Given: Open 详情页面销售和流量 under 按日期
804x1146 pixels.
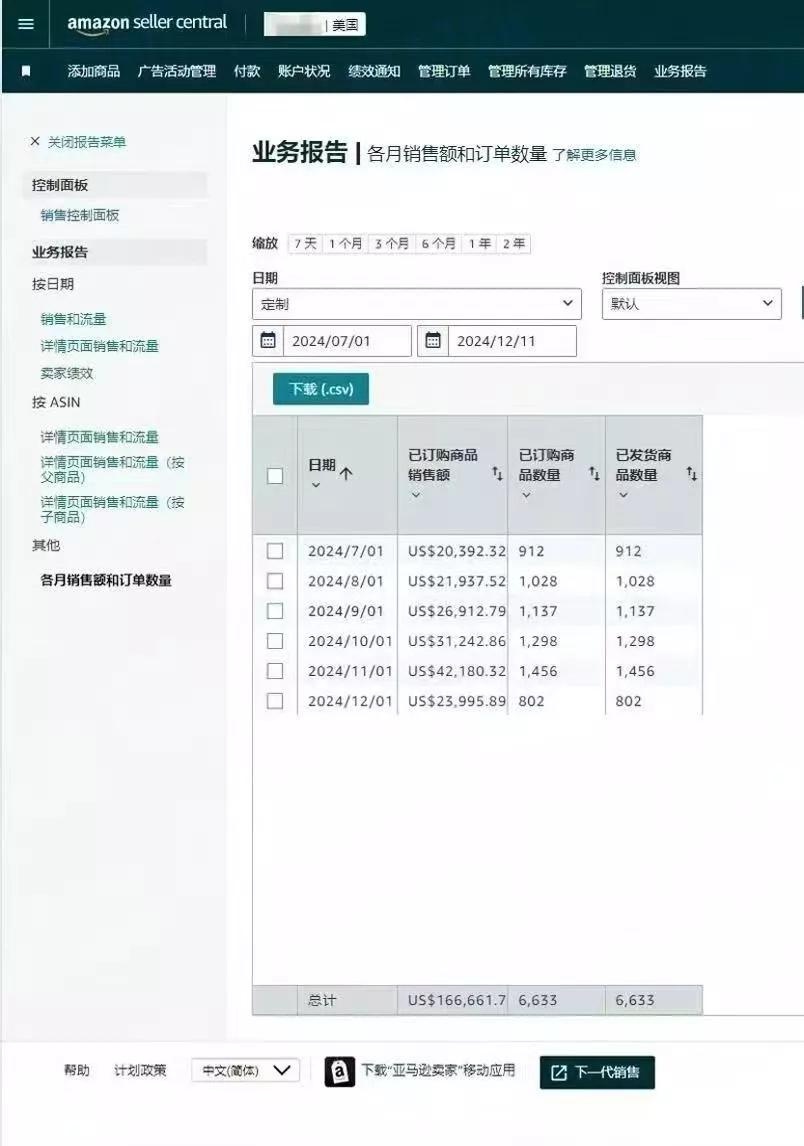Looking at the screenshot, I should [99, 346].
